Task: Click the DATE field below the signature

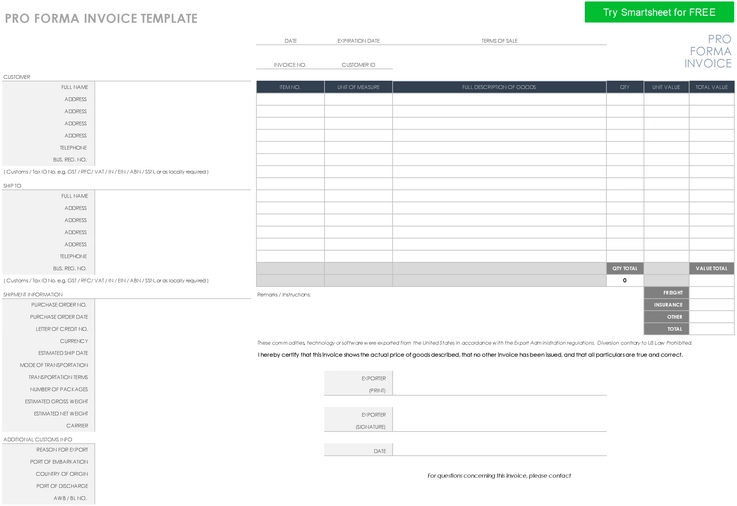Action: point(499,450)
